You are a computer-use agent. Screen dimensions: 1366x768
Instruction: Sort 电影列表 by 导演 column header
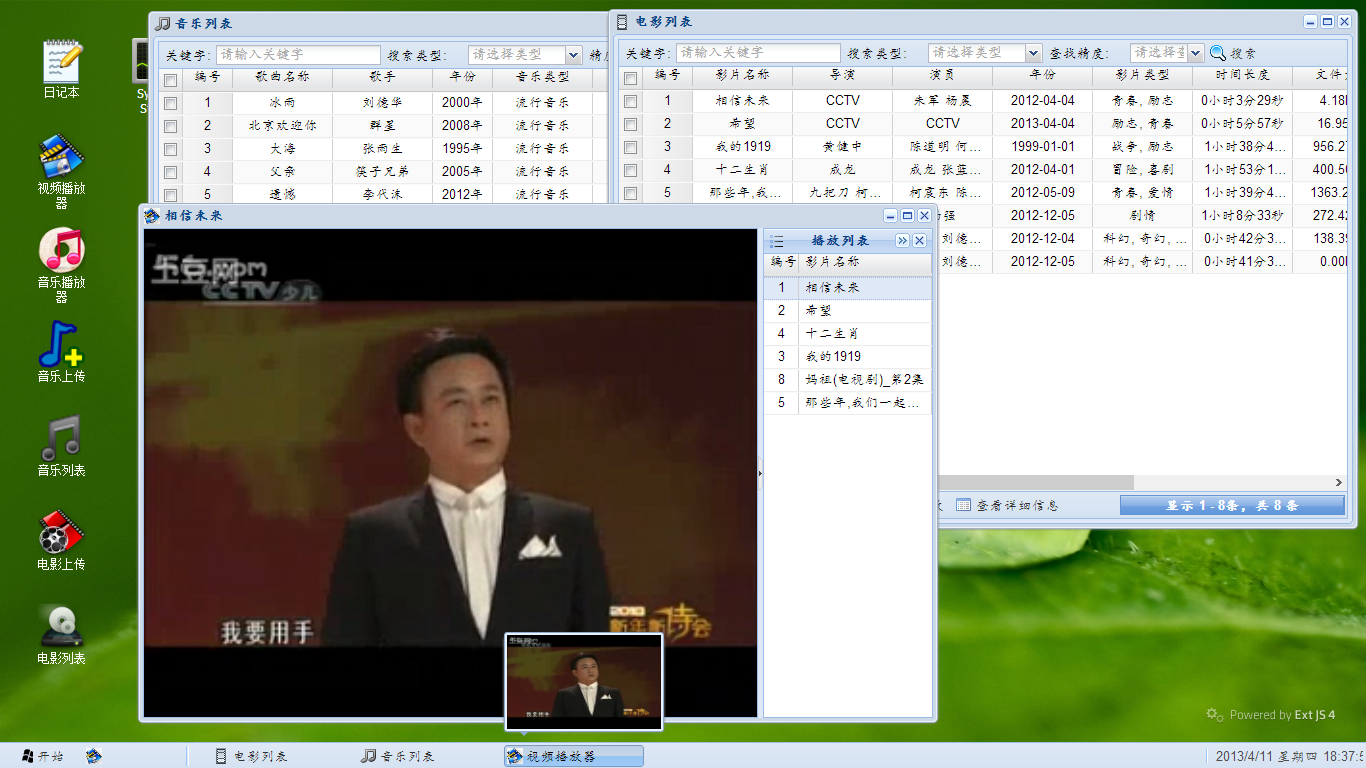pyautogui.click(x=842, y=75)
